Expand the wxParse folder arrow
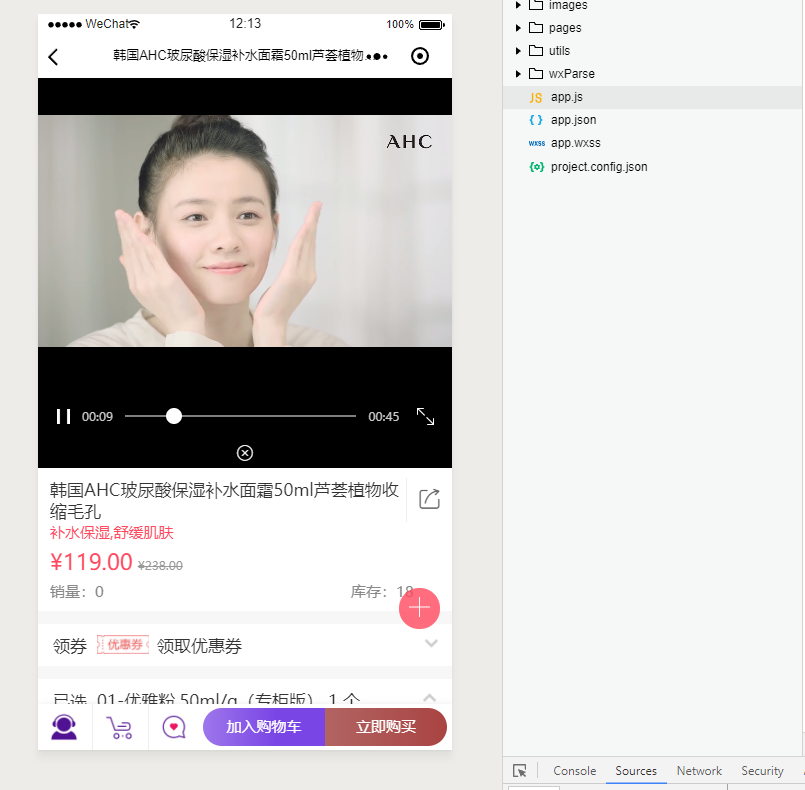This screenshot has height=790, width=805. click(x=518, y=74)
